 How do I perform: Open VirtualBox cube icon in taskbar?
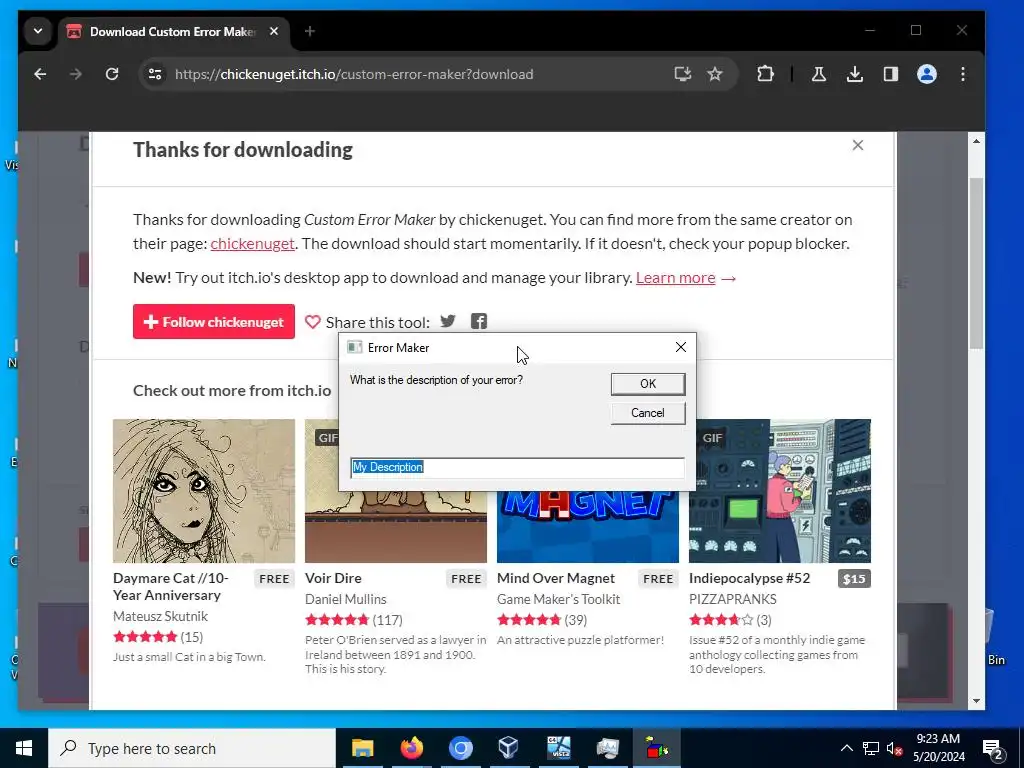tap(509, 748)
